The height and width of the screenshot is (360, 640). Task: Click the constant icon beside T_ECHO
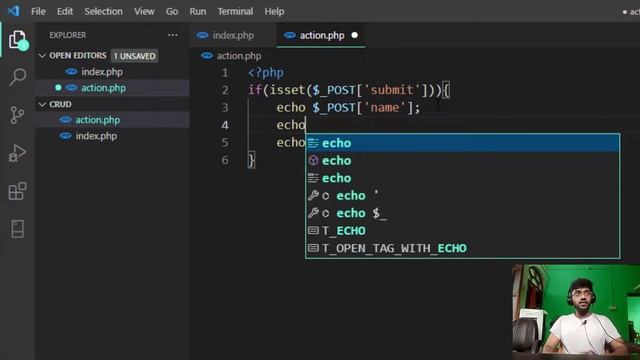pyautogui.click(x=313, y=231)
